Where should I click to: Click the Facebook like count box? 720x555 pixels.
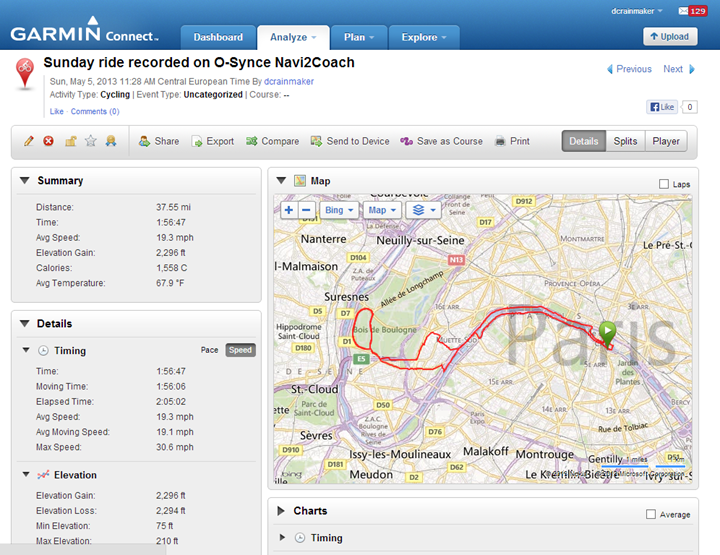[x=689, y=107]
